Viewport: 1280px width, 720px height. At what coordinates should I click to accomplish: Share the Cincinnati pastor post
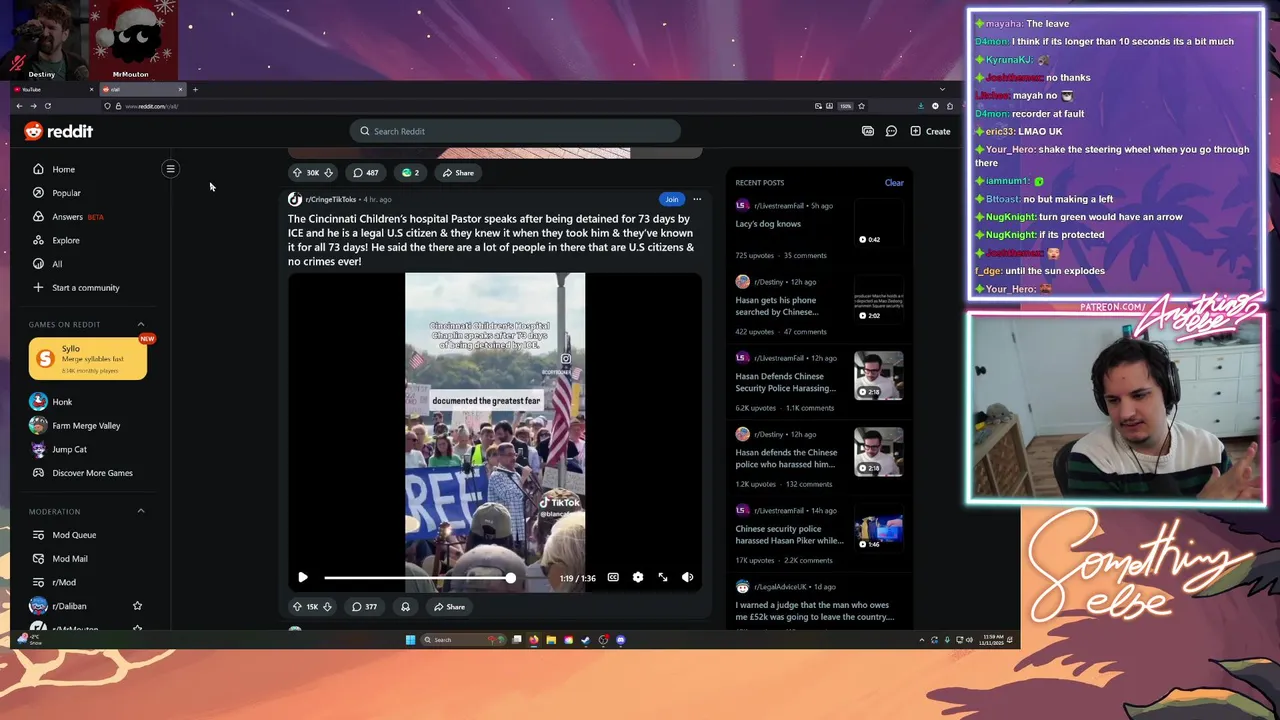450,607
